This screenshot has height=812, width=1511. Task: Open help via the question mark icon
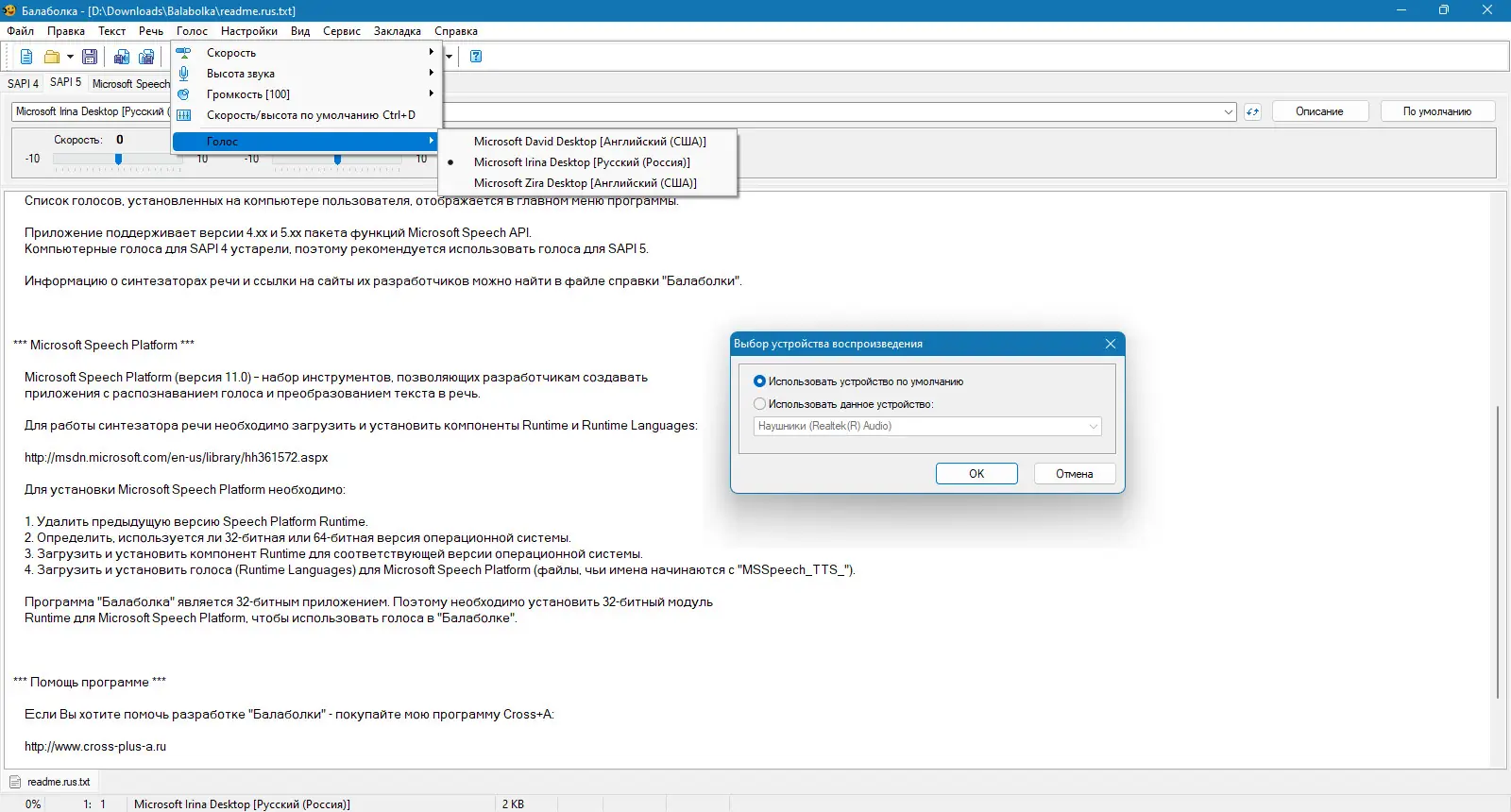(476, 57)
